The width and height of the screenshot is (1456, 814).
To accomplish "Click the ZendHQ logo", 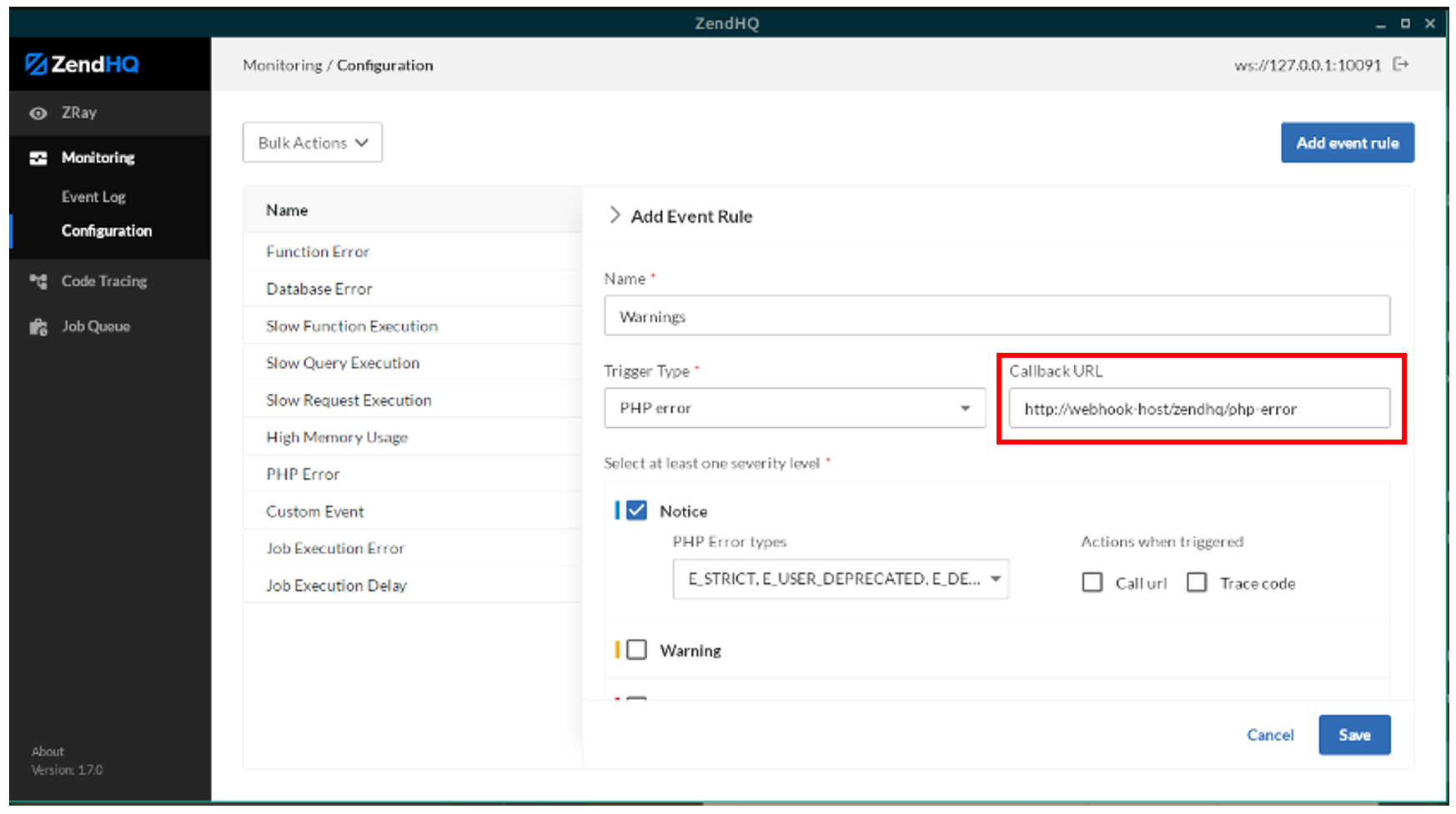I will point(82,64).
